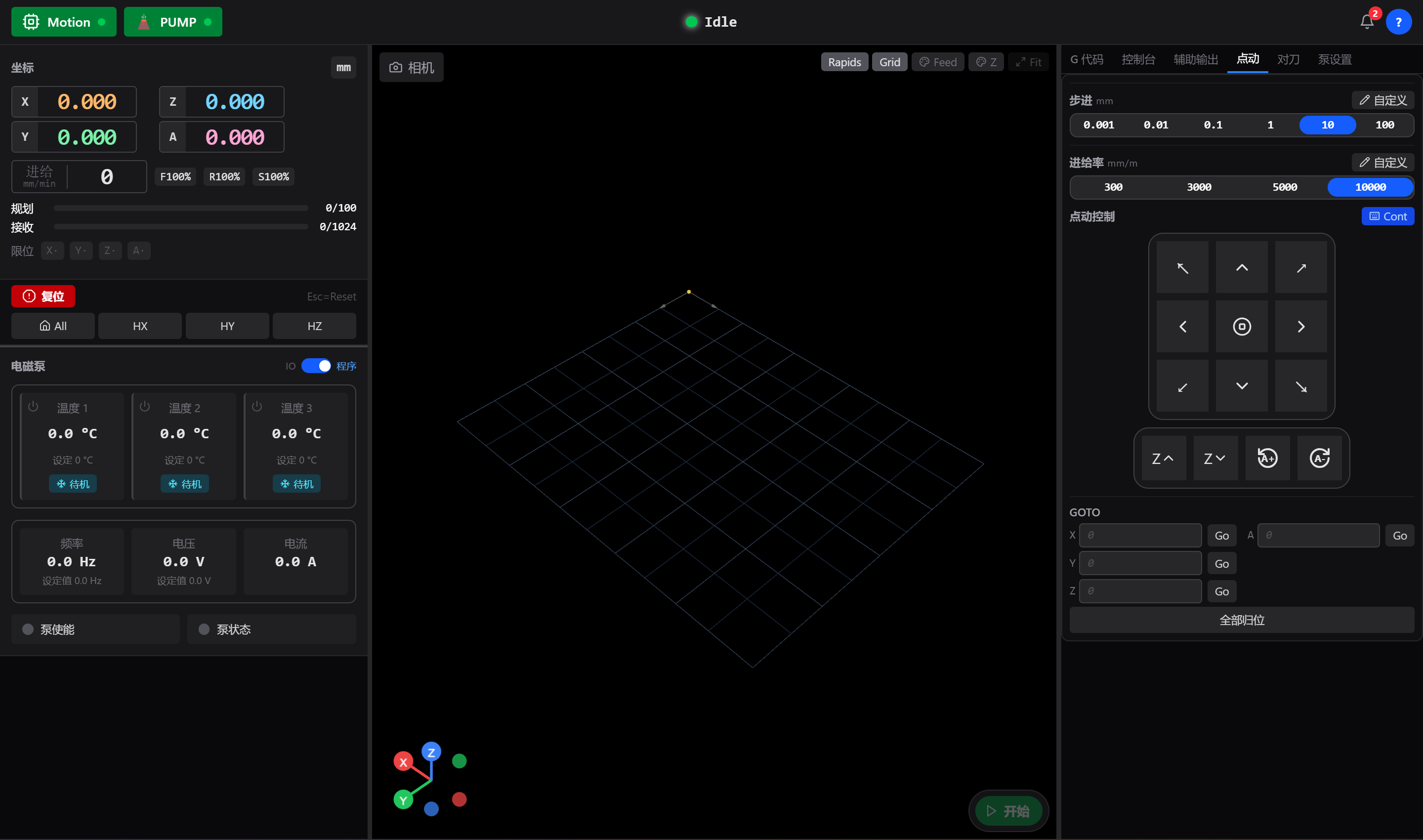Viewport: 1423px width, 840px height.
Task: Switch to the G 代码 tab
Action: click(x=1087, y=59)
